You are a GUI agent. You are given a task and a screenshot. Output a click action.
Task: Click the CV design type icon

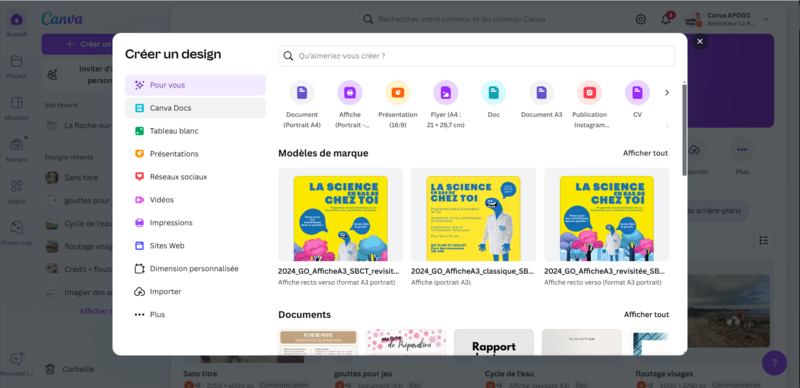coord(637,93)
